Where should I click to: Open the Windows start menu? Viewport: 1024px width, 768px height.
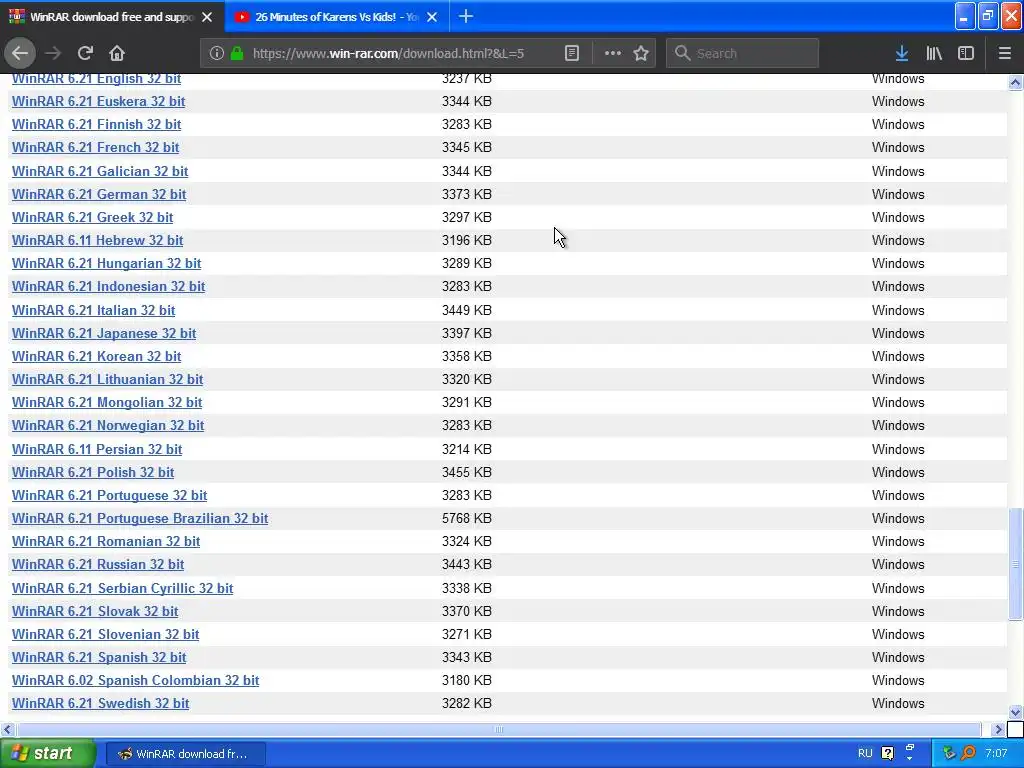(47, 753)
